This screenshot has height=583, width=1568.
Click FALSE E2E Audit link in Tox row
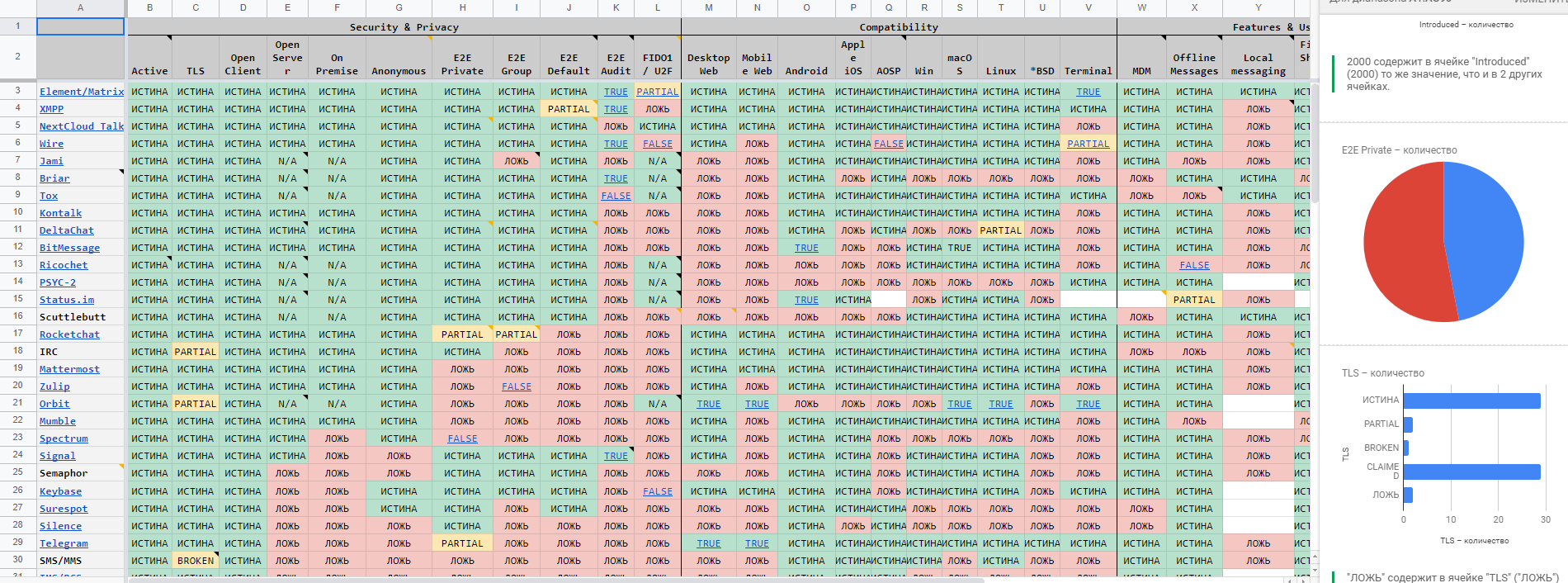pyautogui.click(x=616, y=196)
